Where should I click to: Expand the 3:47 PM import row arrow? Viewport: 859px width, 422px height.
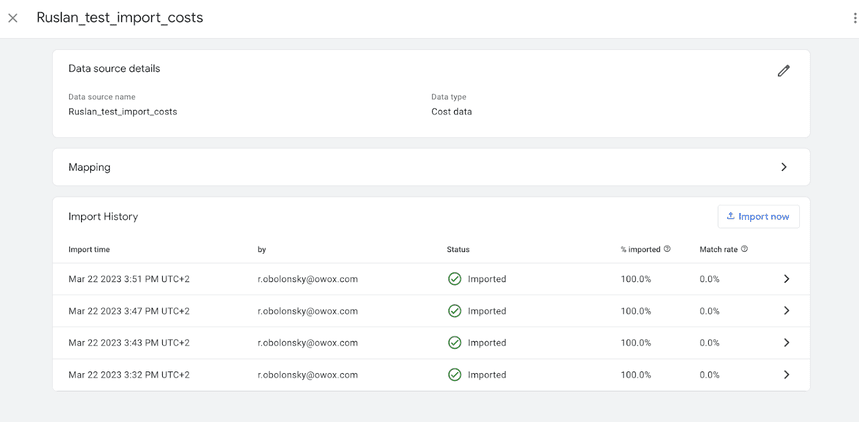786,311
